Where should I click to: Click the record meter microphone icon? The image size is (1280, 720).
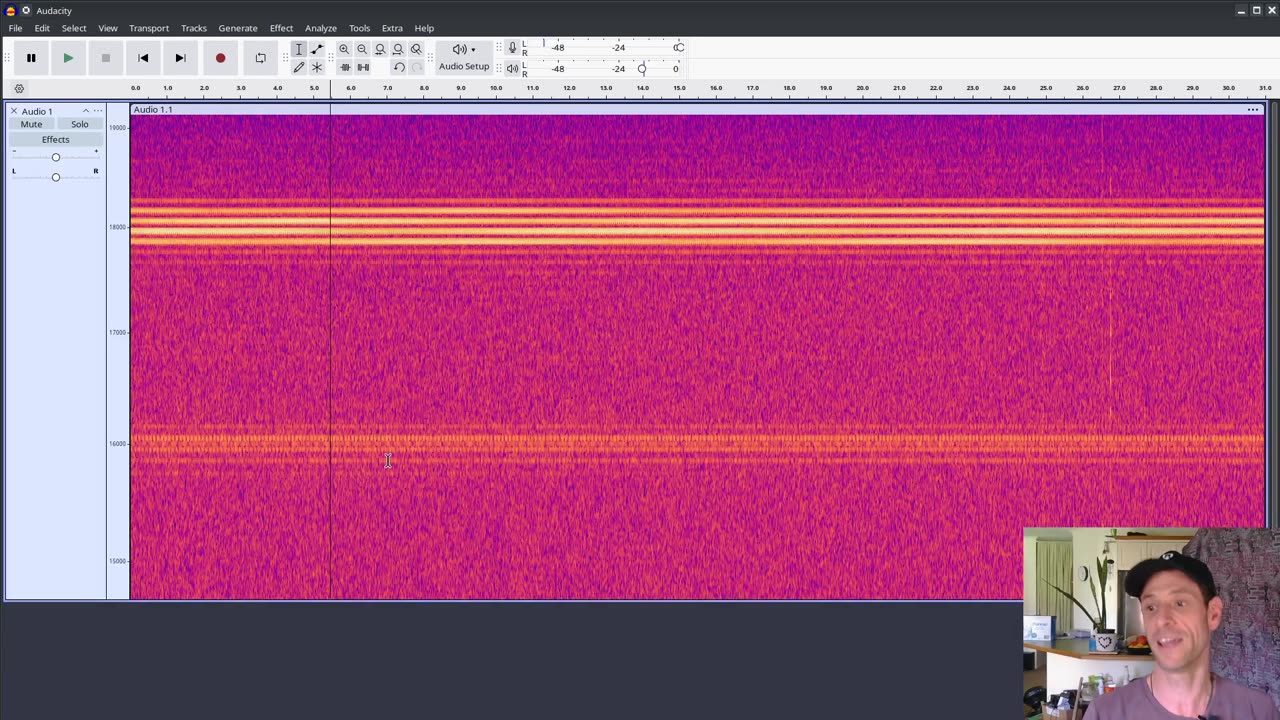512,48
